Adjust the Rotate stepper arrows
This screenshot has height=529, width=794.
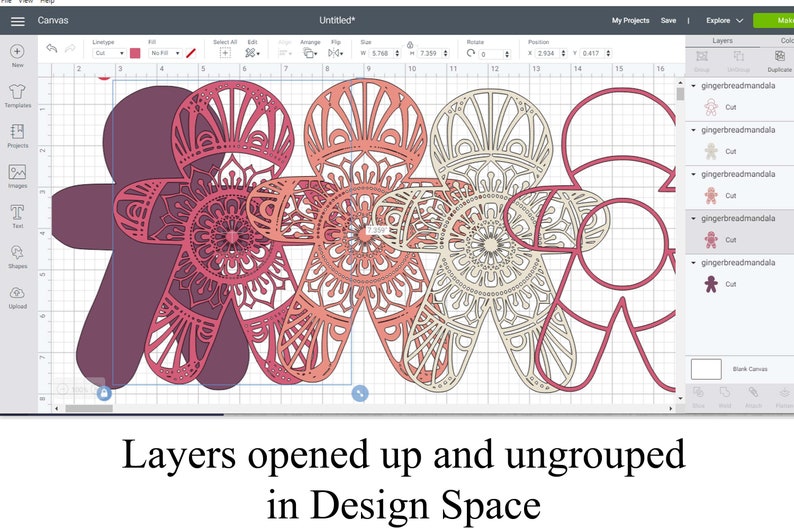pos(507,54)
